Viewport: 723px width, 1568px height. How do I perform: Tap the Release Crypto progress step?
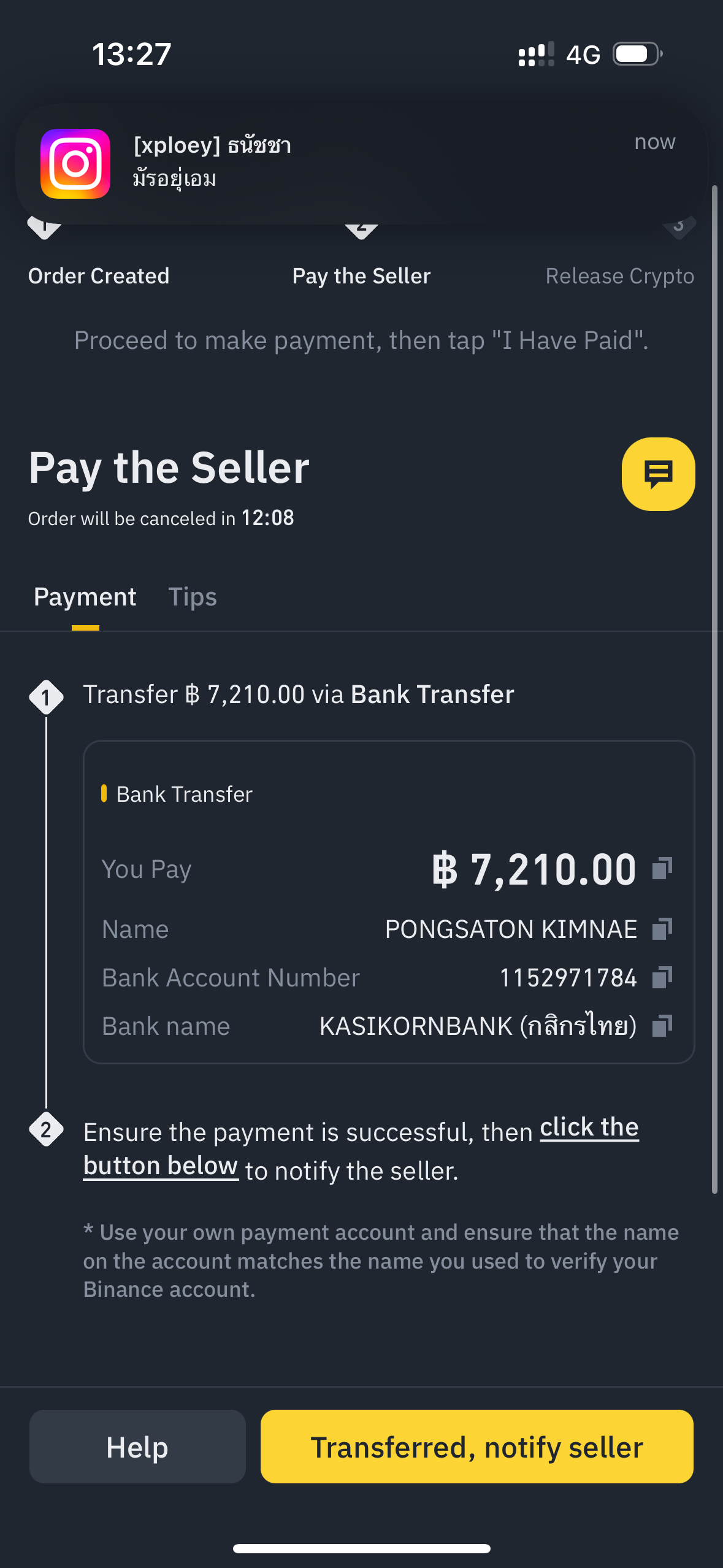[x=619, y=276]
